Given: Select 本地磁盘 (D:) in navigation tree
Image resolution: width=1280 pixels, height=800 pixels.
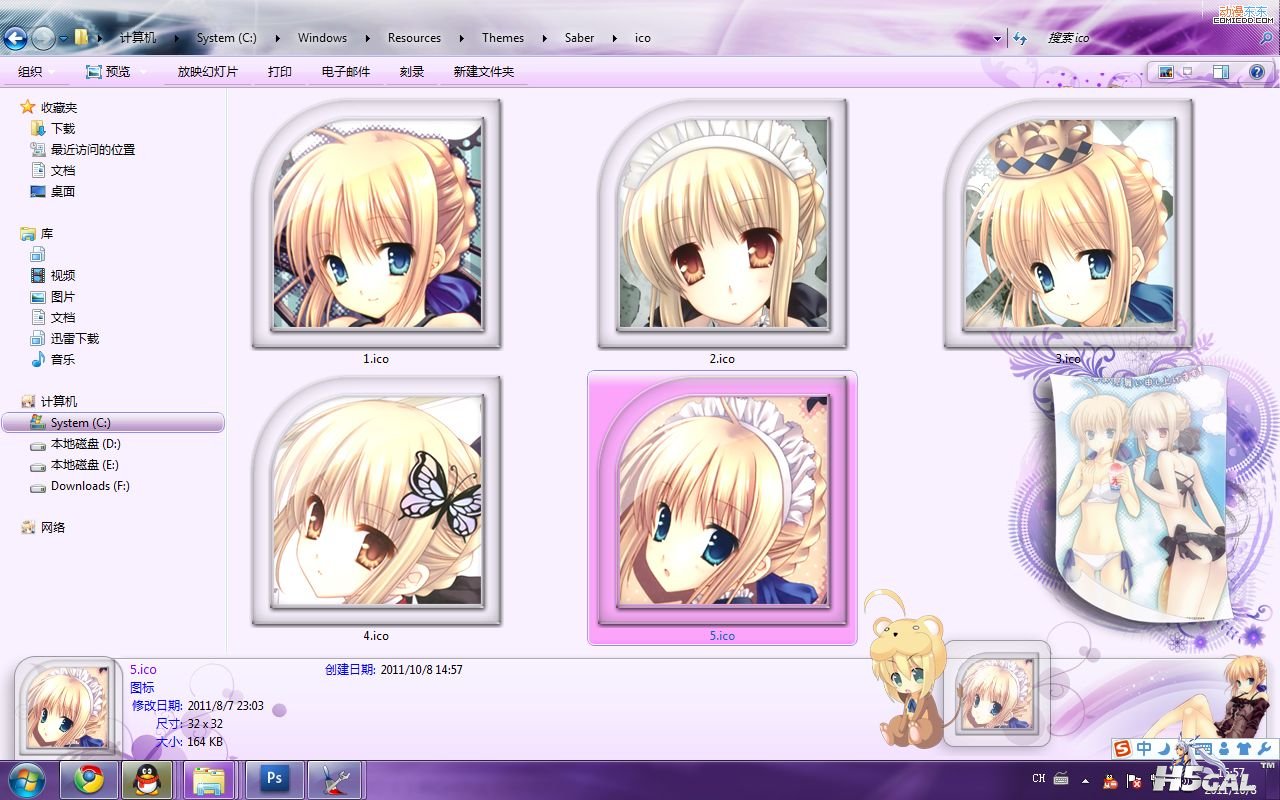Looking at the screenshot, I should [85, 444].
